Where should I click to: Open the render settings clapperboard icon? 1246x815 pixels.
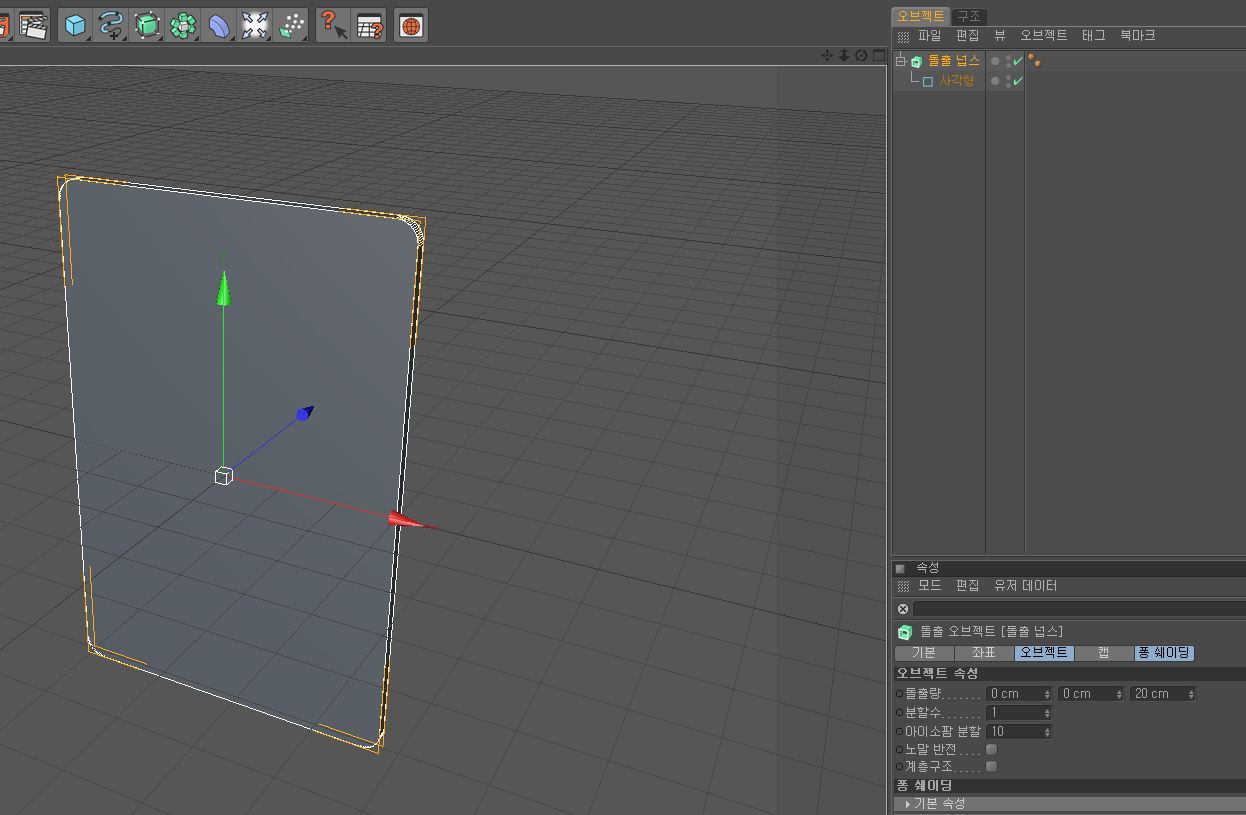tap(33, 26)
